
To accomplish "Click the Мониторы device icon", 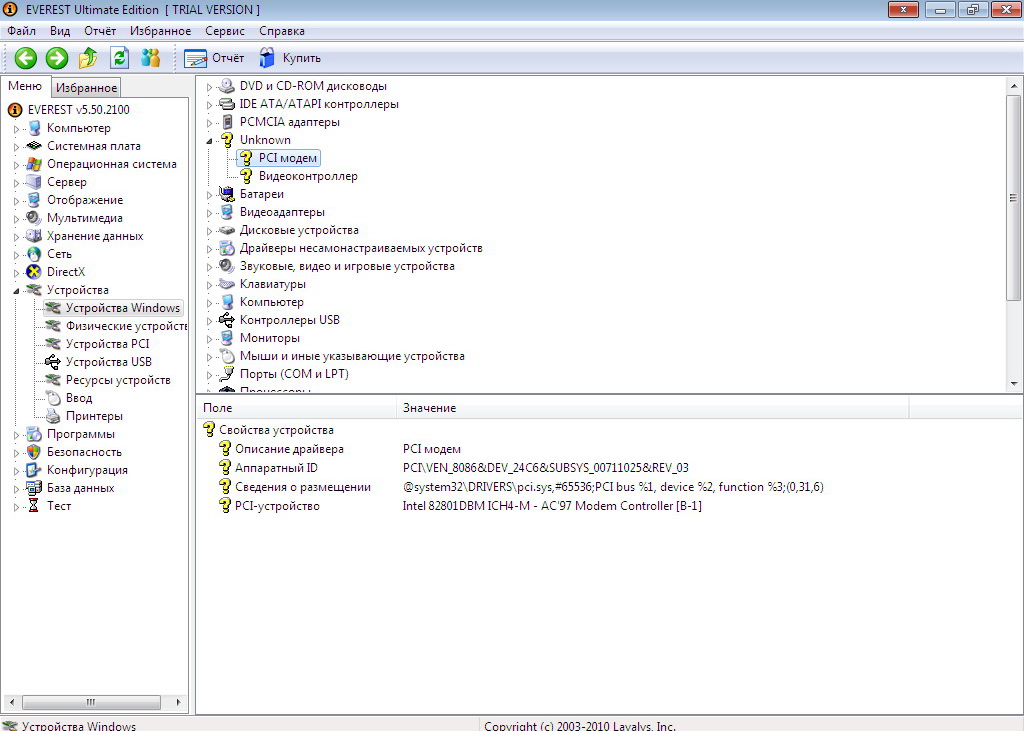I will pyautogui.click(x=227, y=338).
